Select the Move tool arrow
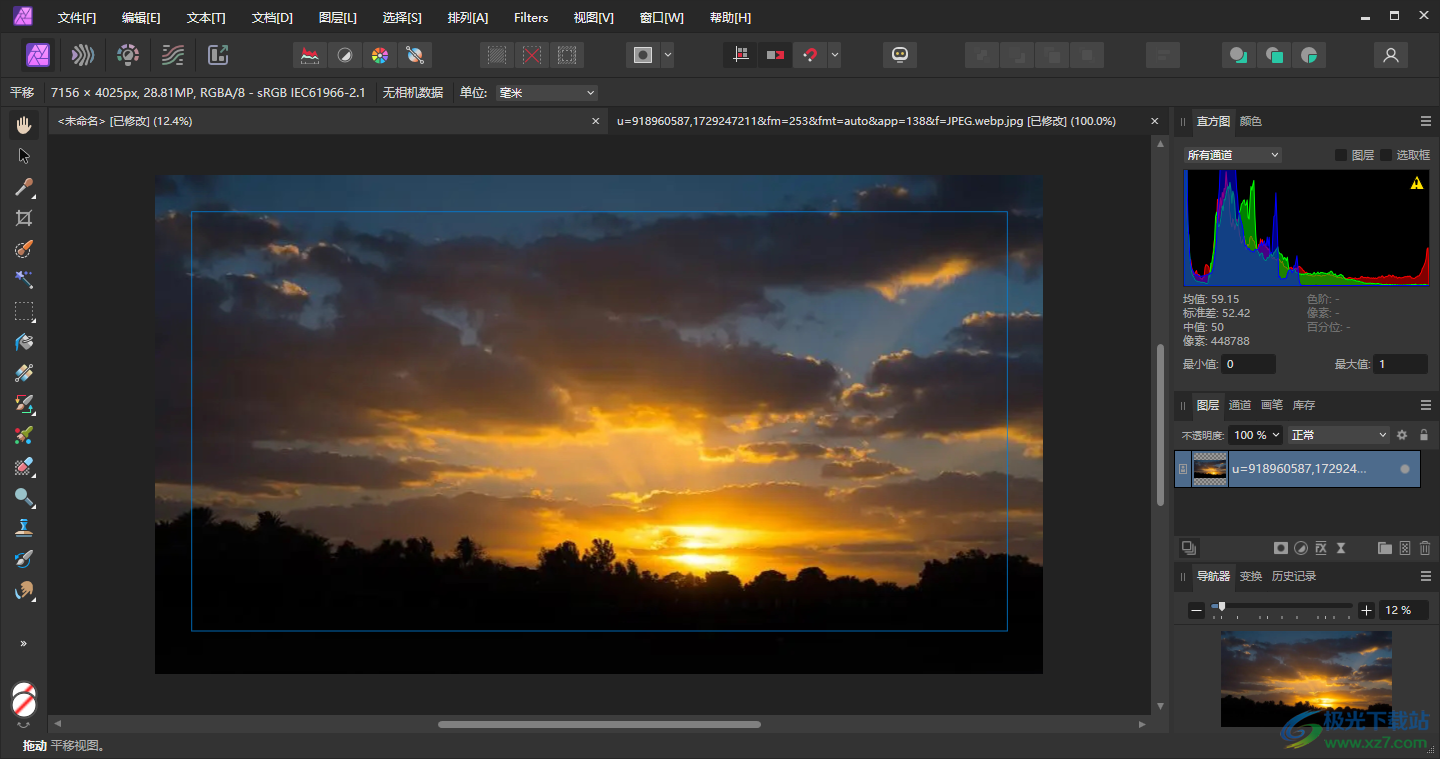1440x759 pixels. [24, 156]
